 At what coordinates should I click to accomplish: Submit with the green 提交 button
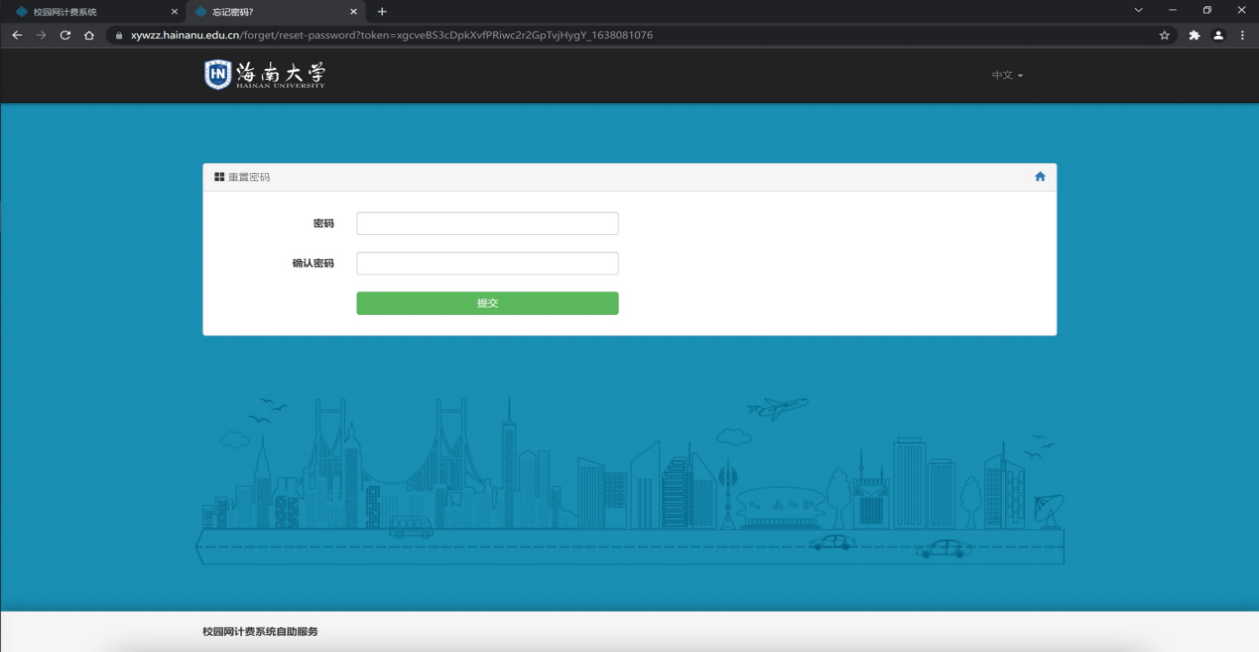(487, 303)
